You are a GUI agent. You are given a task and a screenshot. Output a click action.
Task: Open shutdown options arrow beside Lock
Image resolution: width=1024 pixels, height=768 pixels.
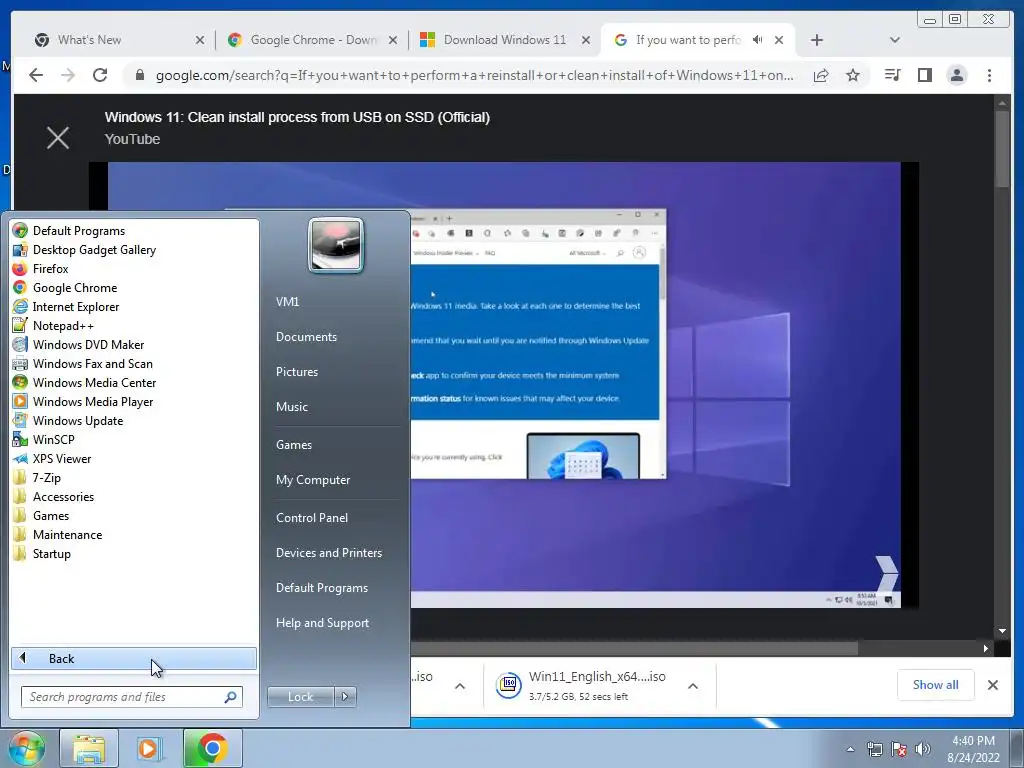(345, 697)
